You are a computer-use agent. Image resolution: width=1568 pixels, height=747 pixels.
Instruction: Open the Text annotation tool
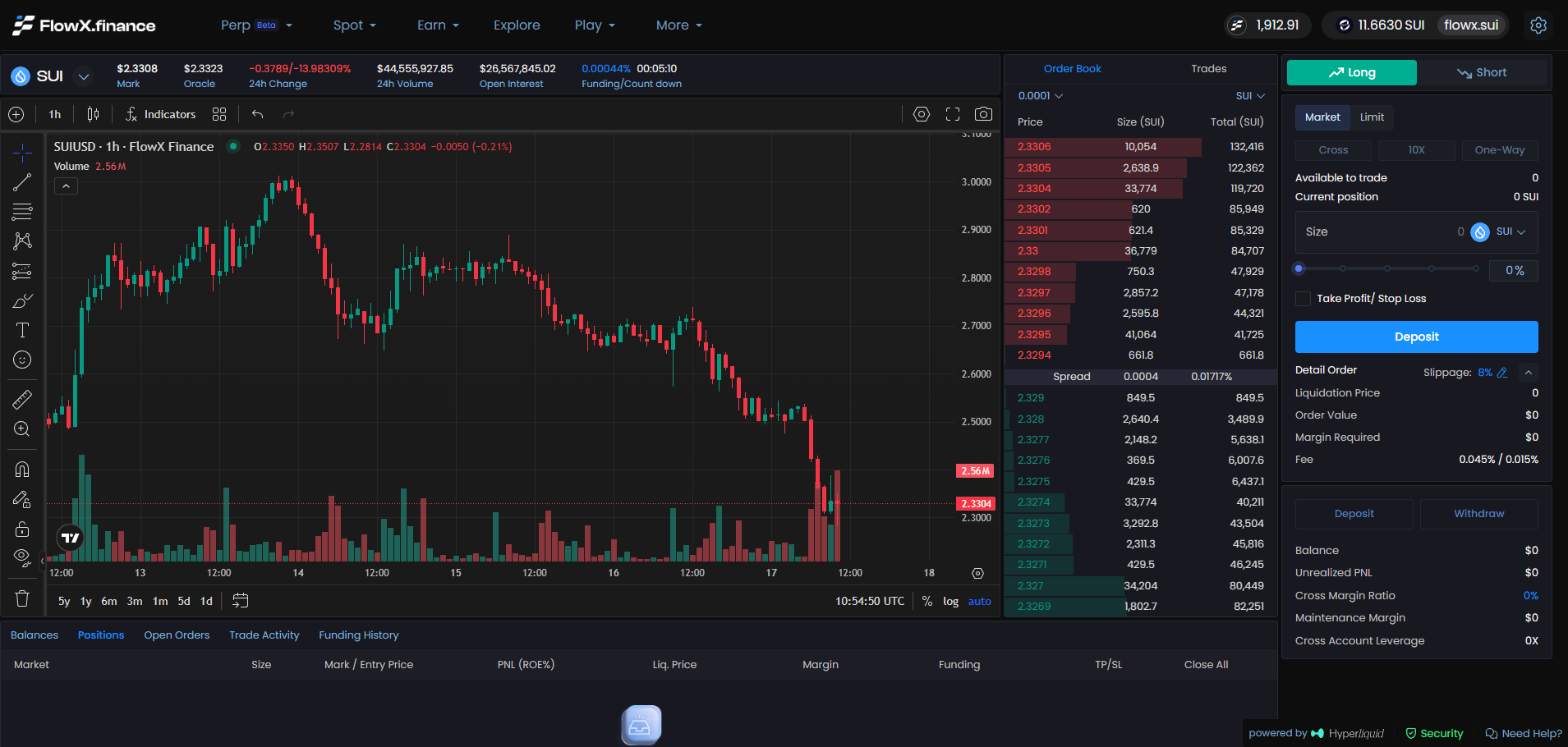(x=22, y=330)
